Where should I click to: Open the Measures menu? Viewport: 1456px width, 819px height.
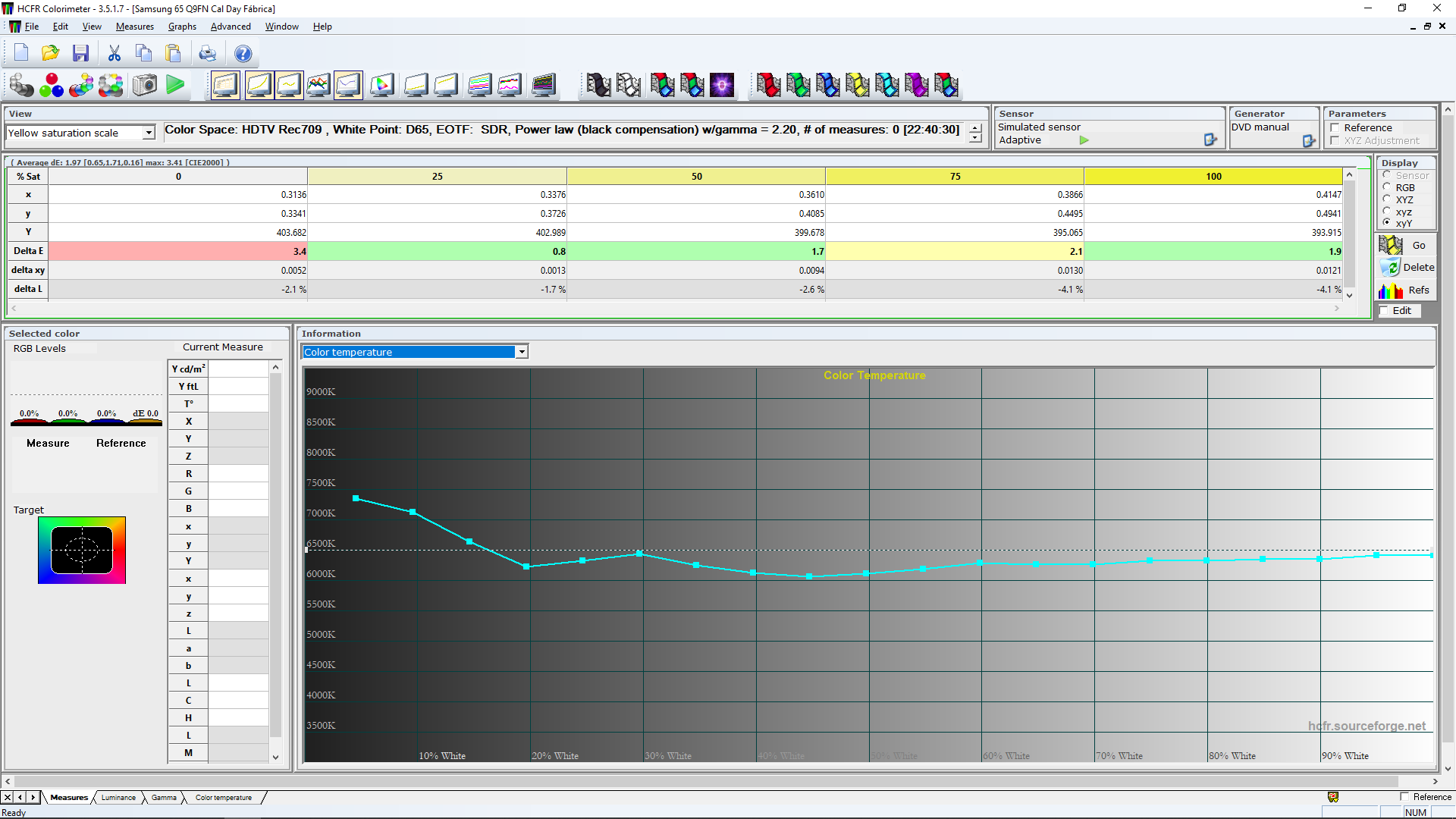pyautogui.click(x=135, y=27)
